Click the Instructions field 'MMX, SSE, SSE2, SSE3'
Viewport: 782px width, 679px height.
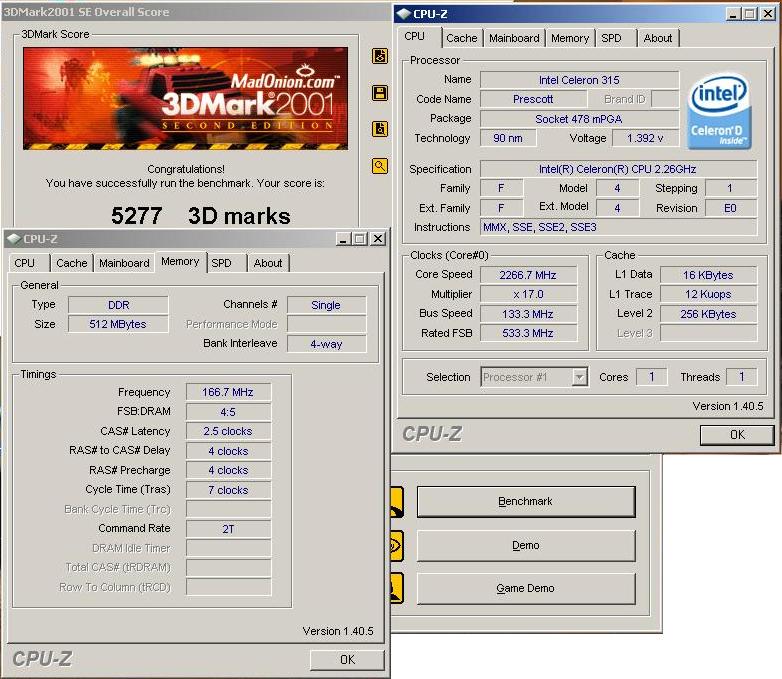pos(618,227)
